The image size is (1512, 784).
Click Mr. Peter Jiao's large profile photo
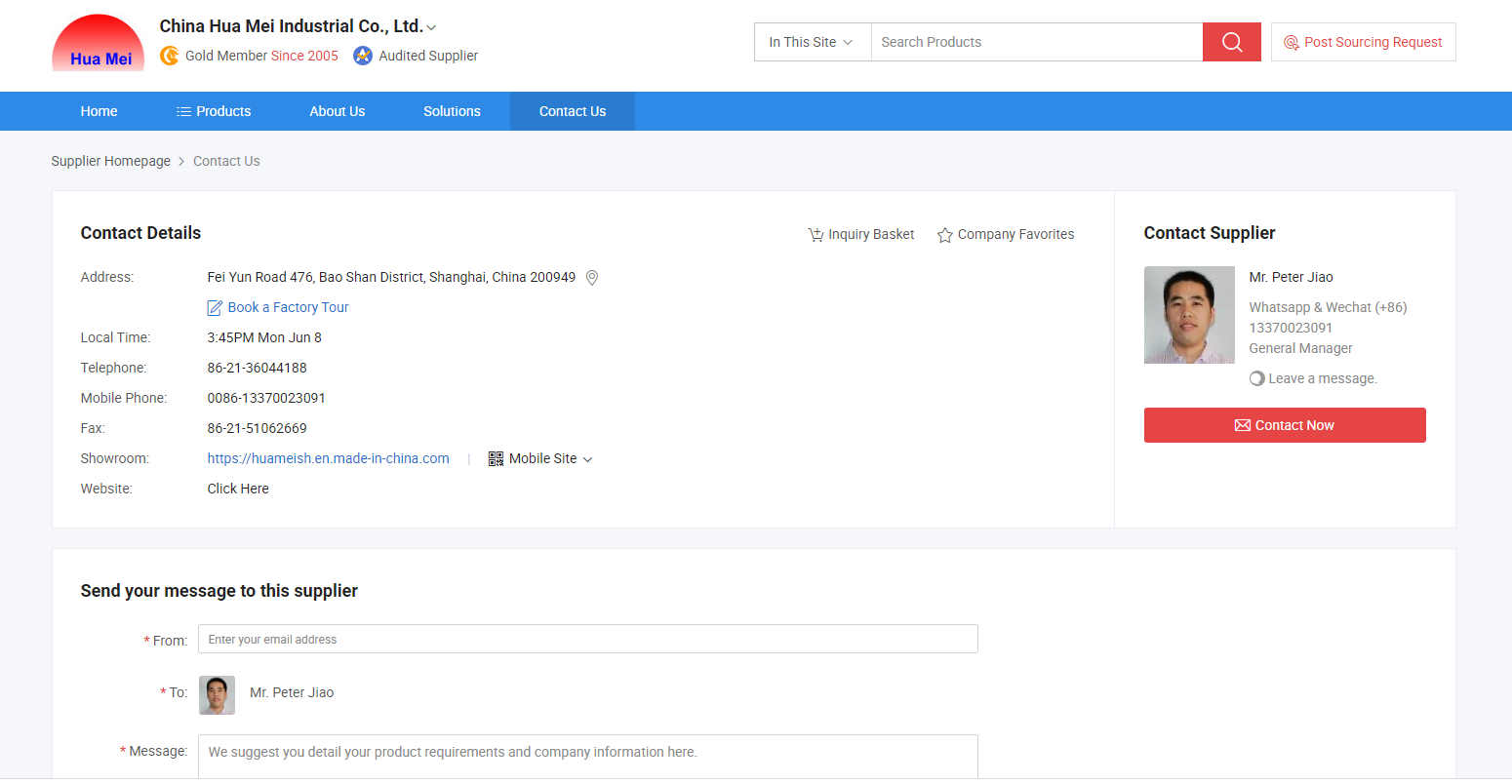click(x=1189, y=315)
